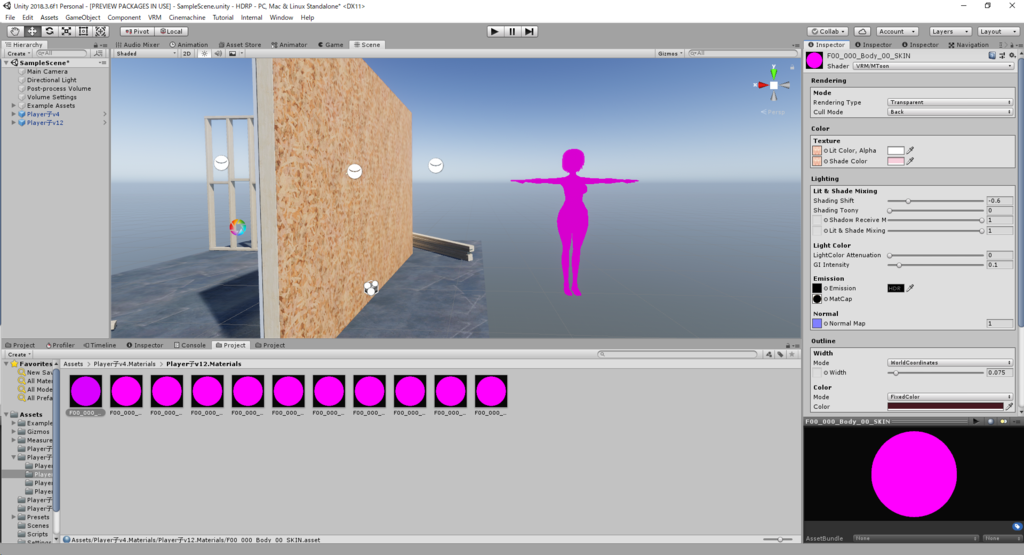Image resolution: width=1024 pixels, height=555 pixels.
Task: Click project search by type icon
Action: click(x=769, y=355)
